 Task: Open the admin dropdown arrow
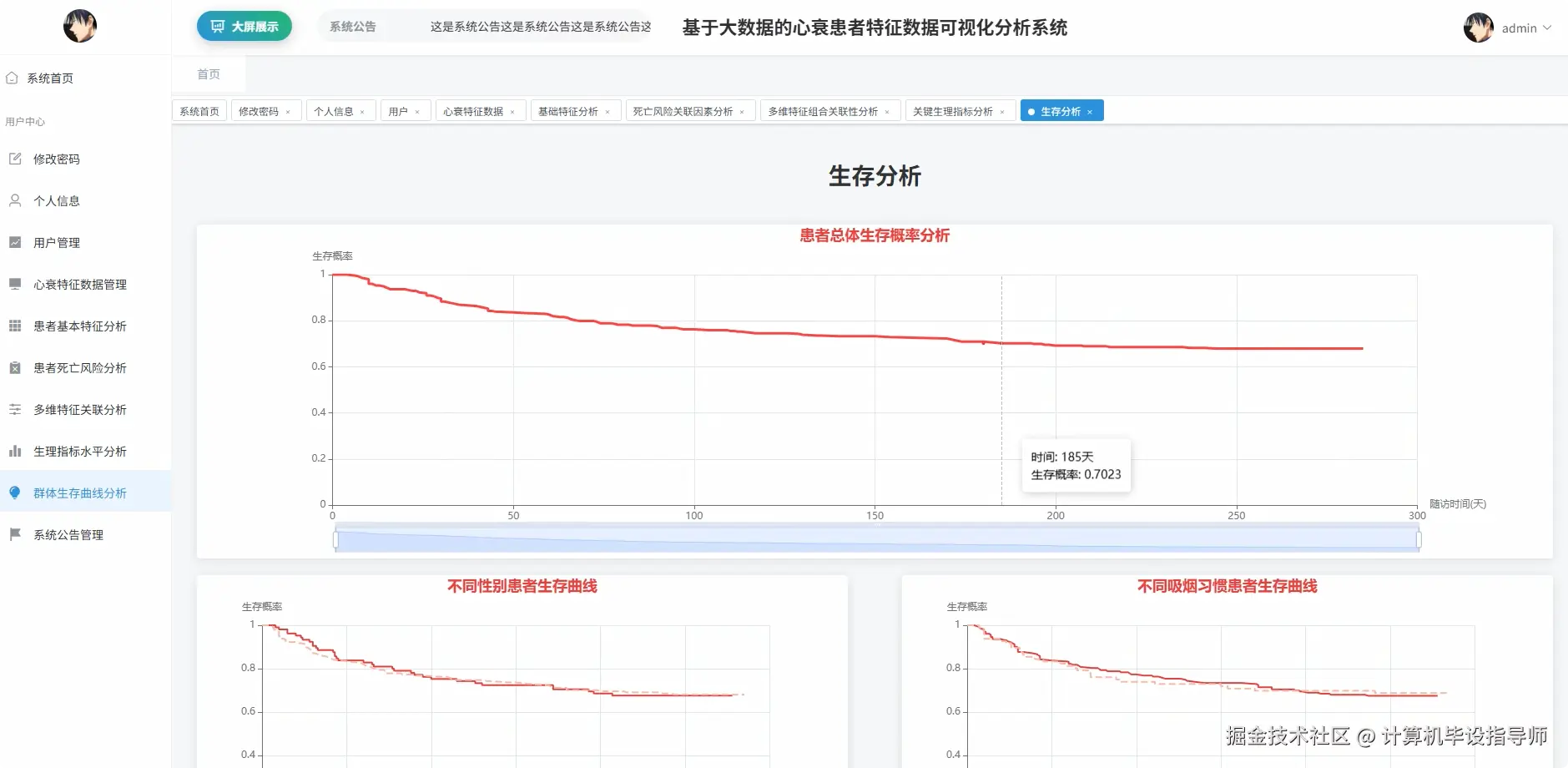1547,28
